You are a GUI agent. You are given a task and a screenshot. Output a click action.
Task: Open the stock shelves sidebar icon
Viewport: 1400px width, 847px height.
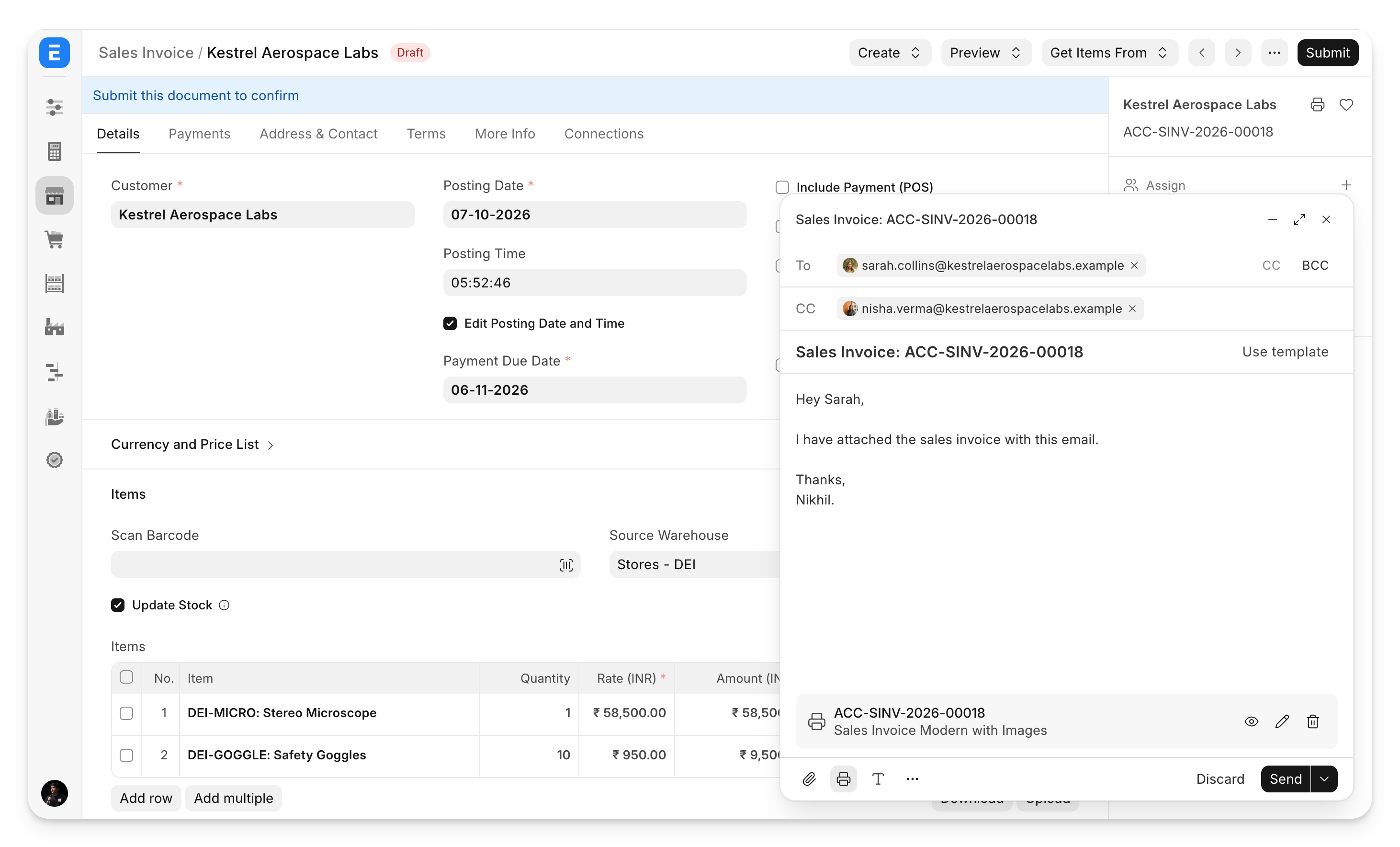55,284
